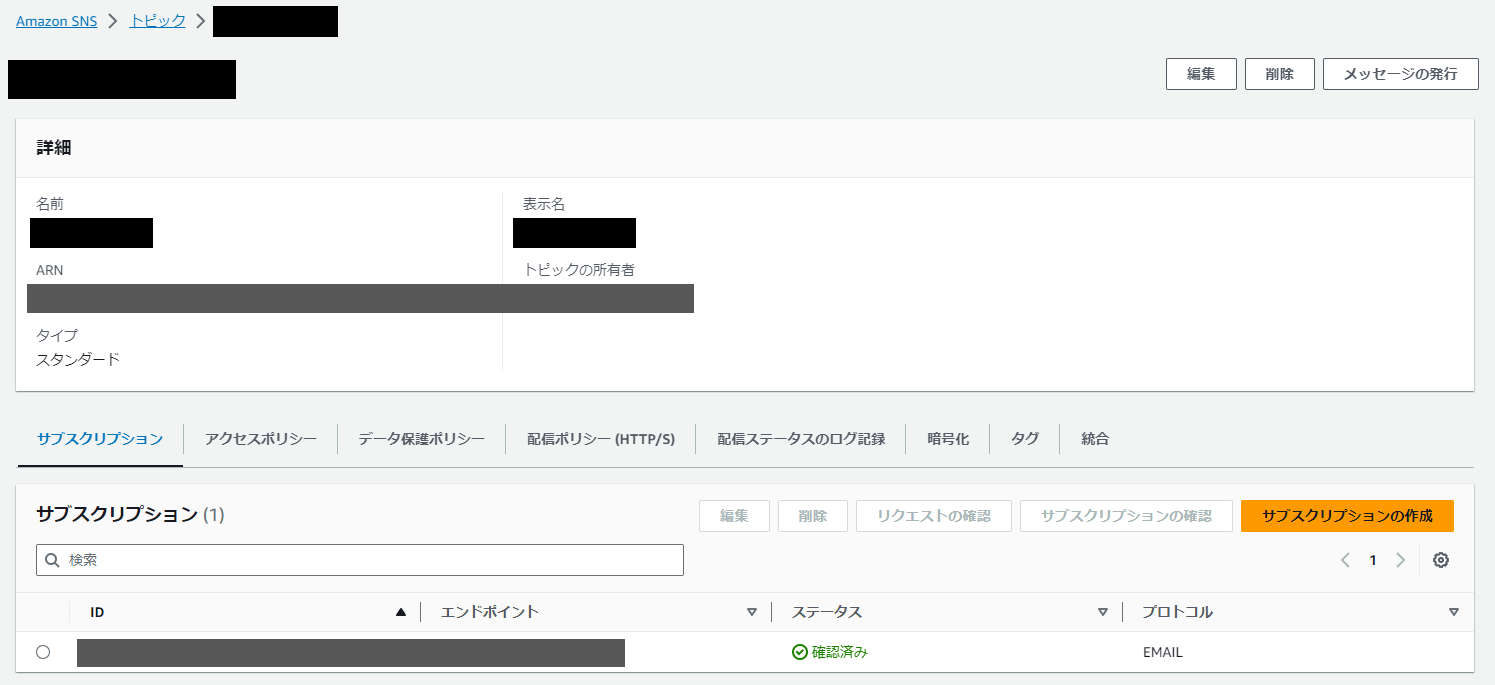The height and width of the screenshot is (685, 1495).
Task: Click the タイプ label
Action: click(57, 335)
